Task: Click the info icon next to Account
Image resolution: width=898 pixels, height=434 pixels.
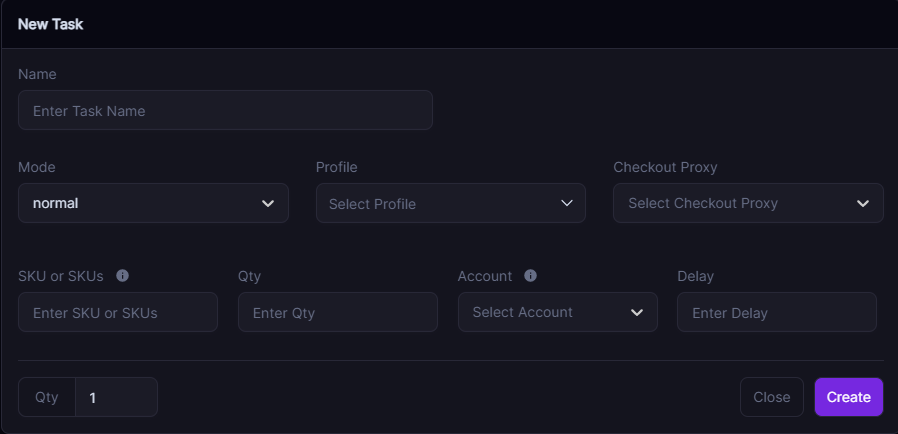Action: 531,276
